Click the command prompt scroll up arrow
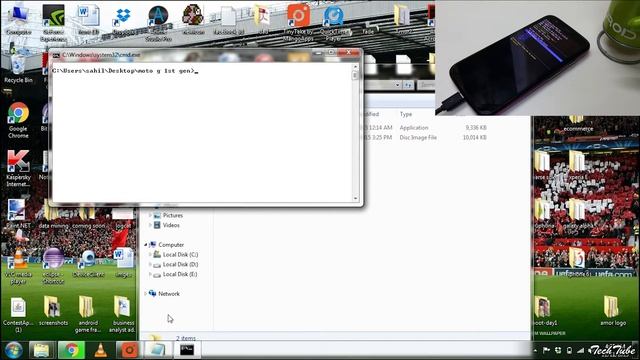 tap(355, 67)
